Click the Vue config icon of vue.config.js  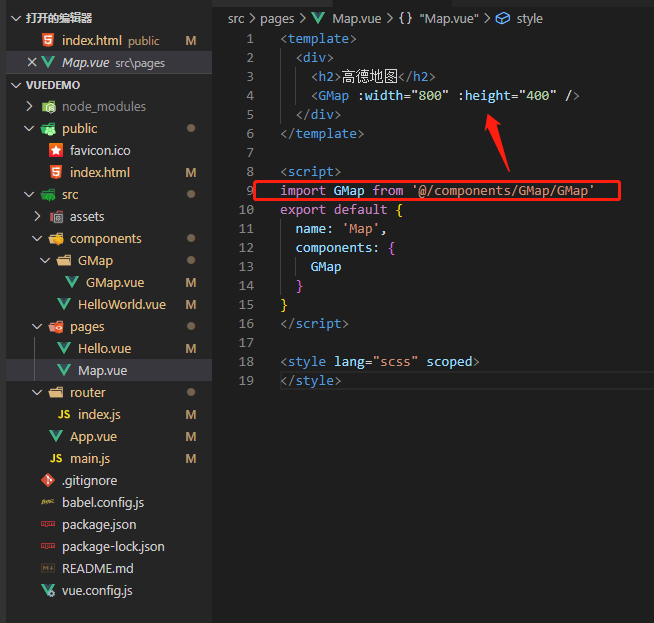48,590
